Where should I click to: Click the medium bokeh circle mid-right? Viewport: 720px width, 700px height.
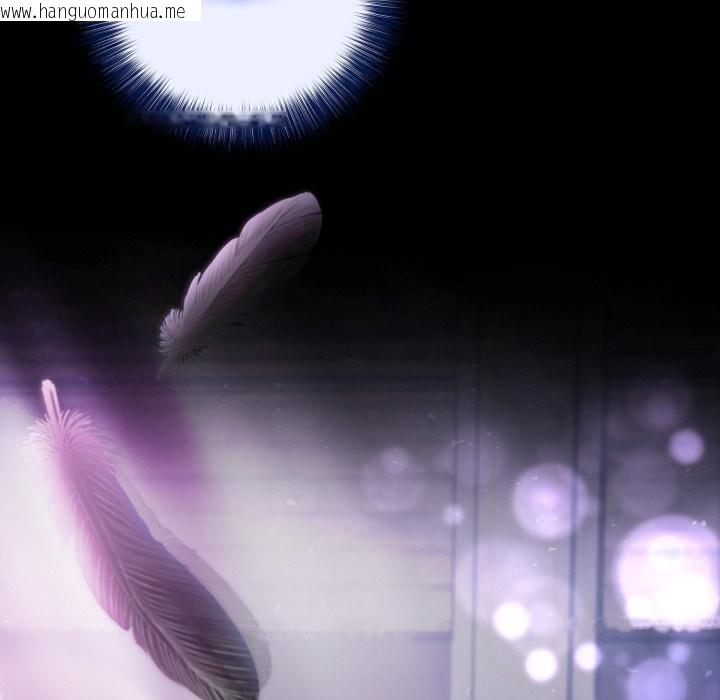click(550, 500)
